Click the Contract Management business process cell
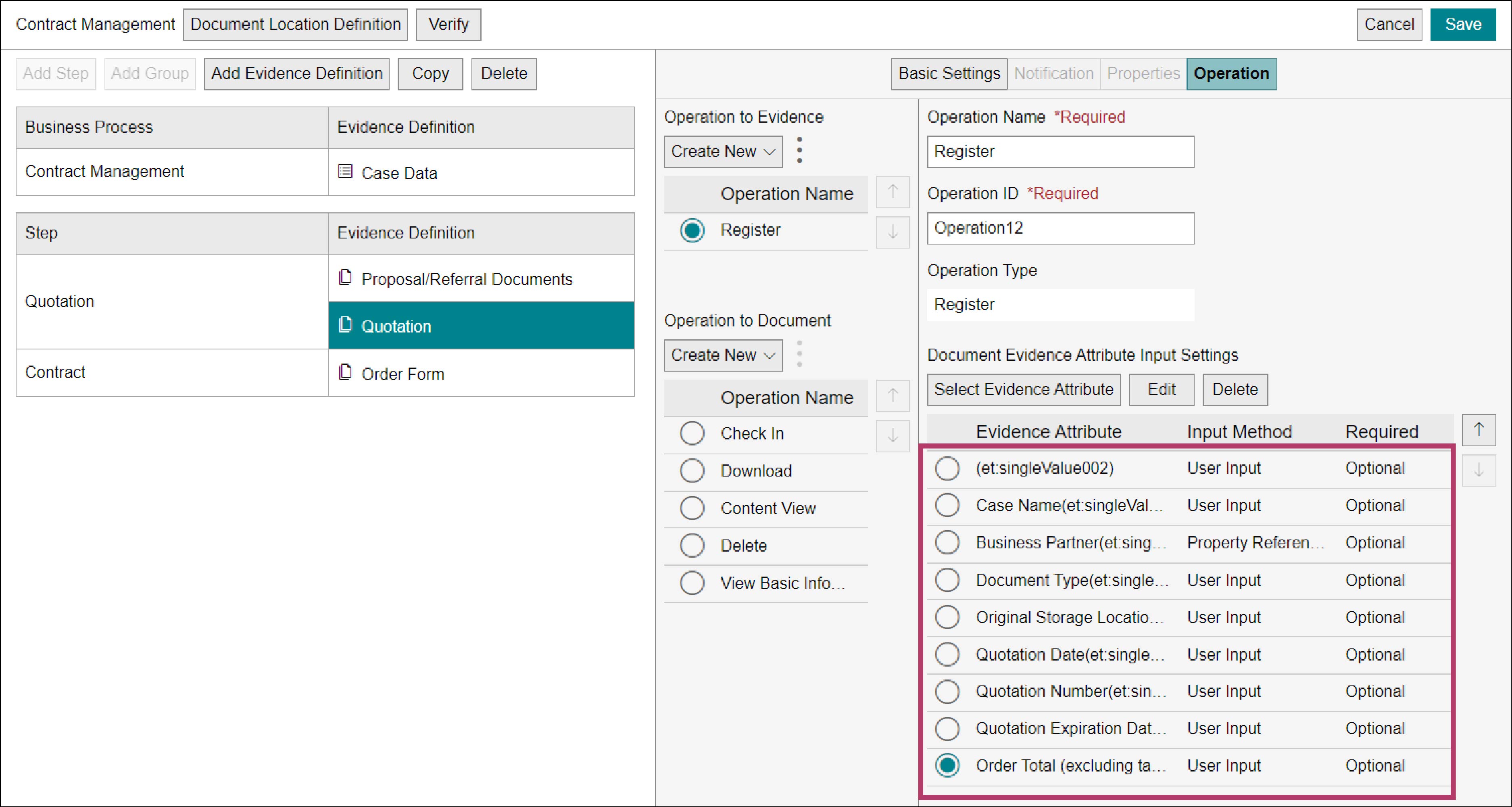 (172, 172)
